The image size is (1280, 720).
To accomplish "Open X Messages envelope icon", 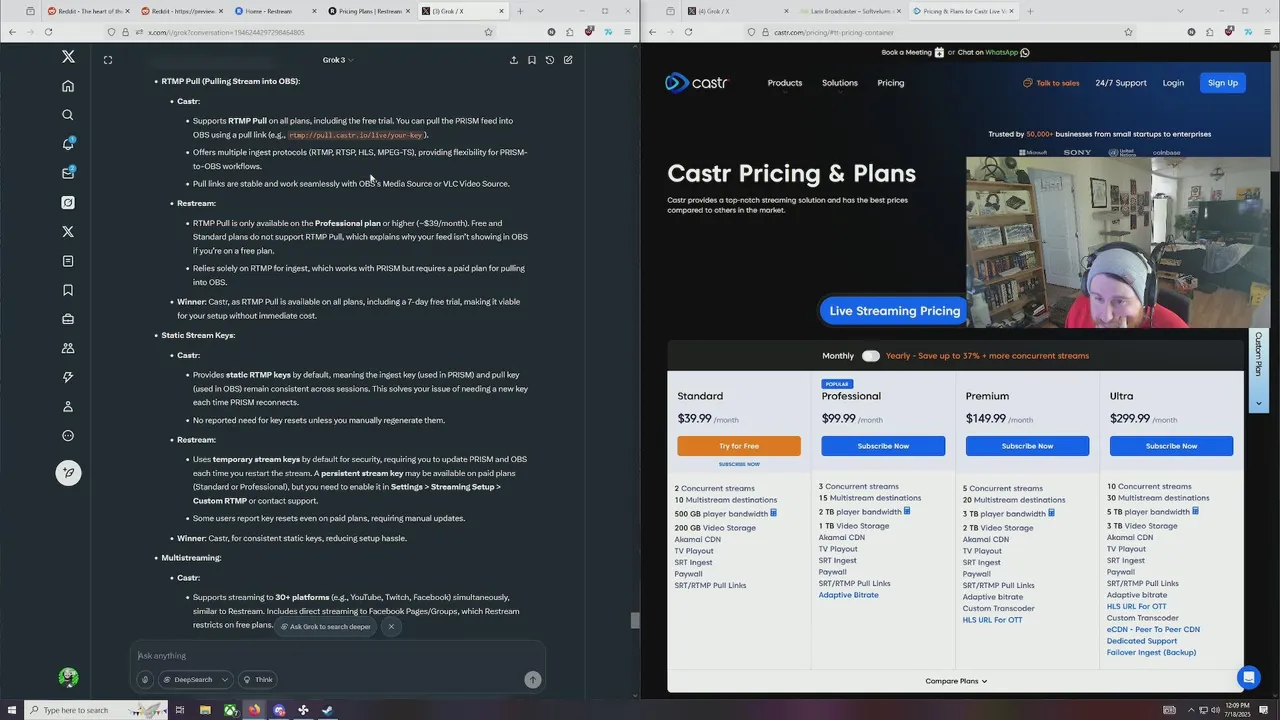I will click(68, 173).
